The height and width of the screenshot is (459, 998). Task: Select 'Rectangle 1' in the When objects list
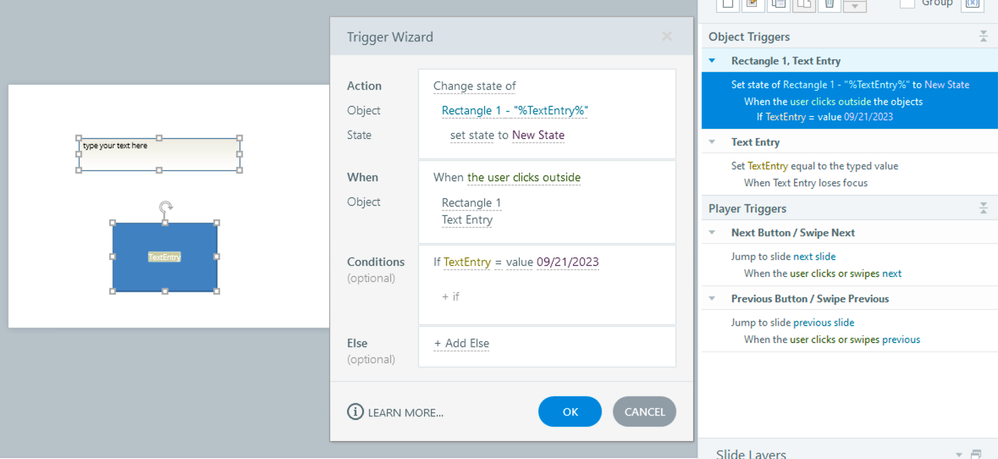pos(472,203)
